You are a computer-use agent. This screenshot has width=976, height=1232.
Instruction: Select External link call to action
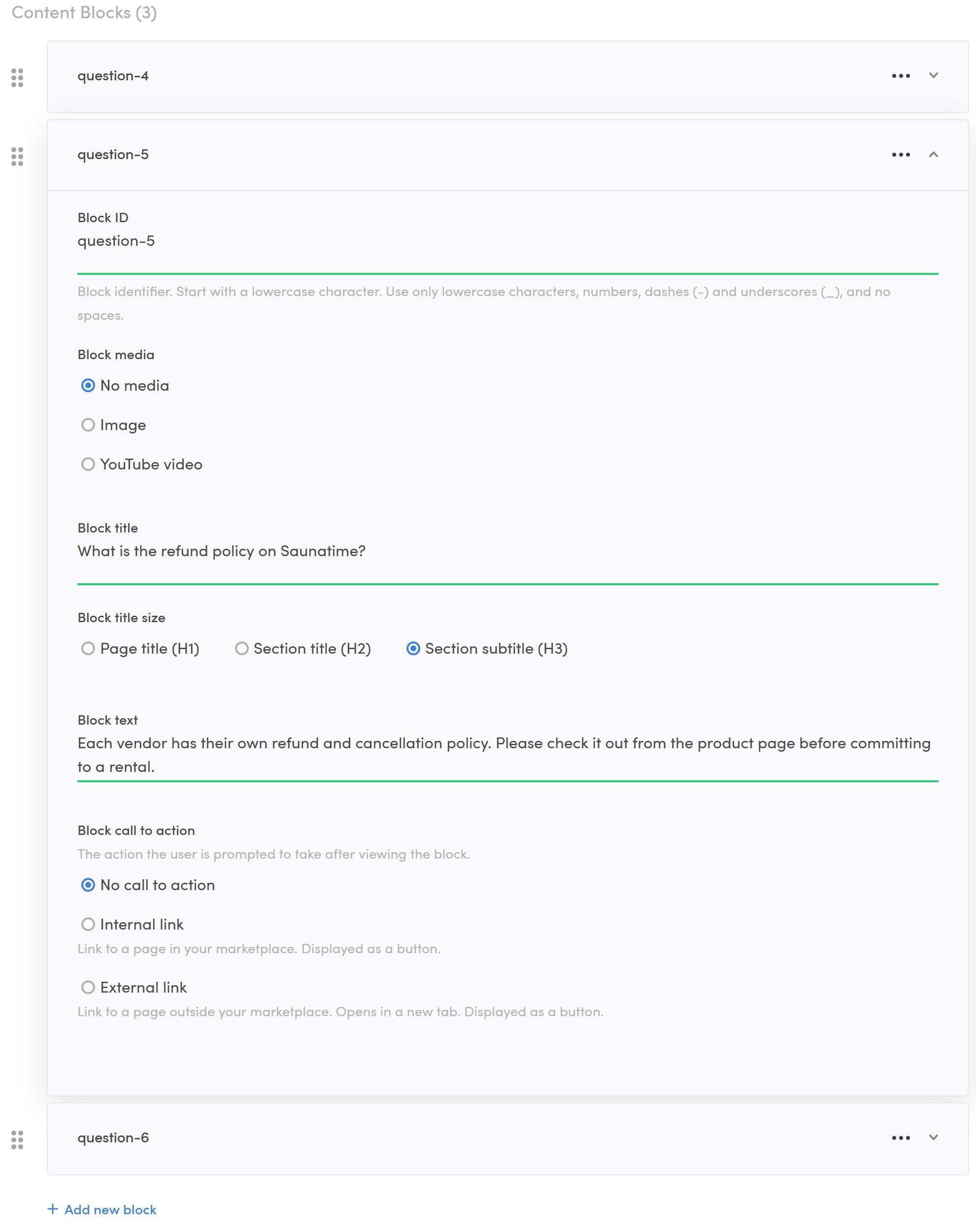click(x=88, y=988)
